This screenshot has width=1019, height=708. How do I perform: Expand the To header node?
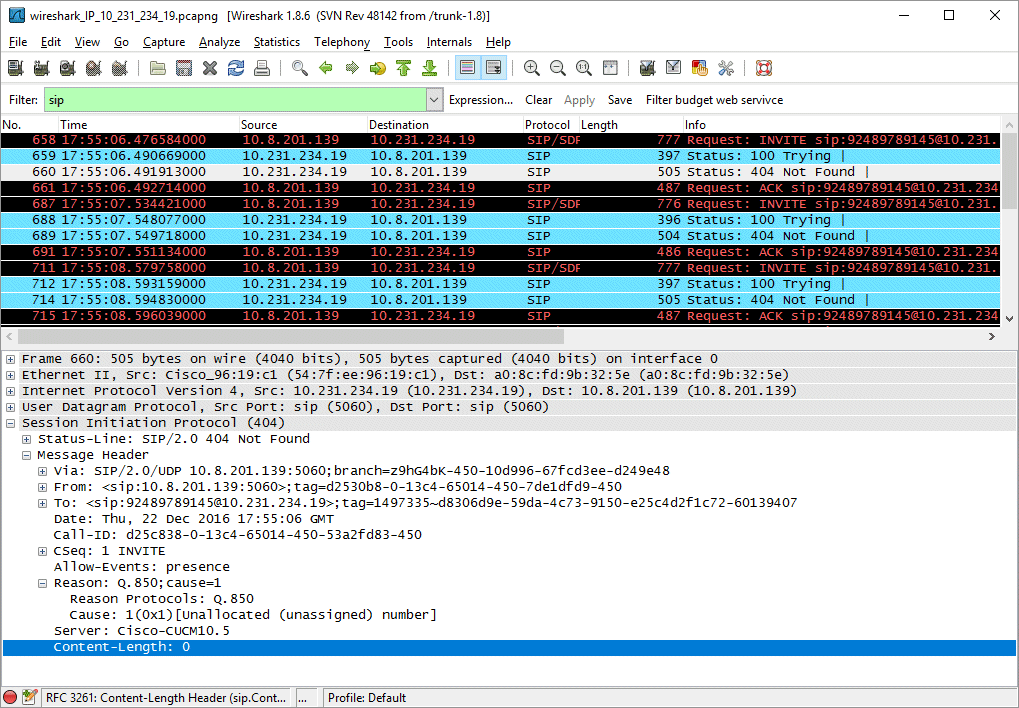tap(42, 503)
